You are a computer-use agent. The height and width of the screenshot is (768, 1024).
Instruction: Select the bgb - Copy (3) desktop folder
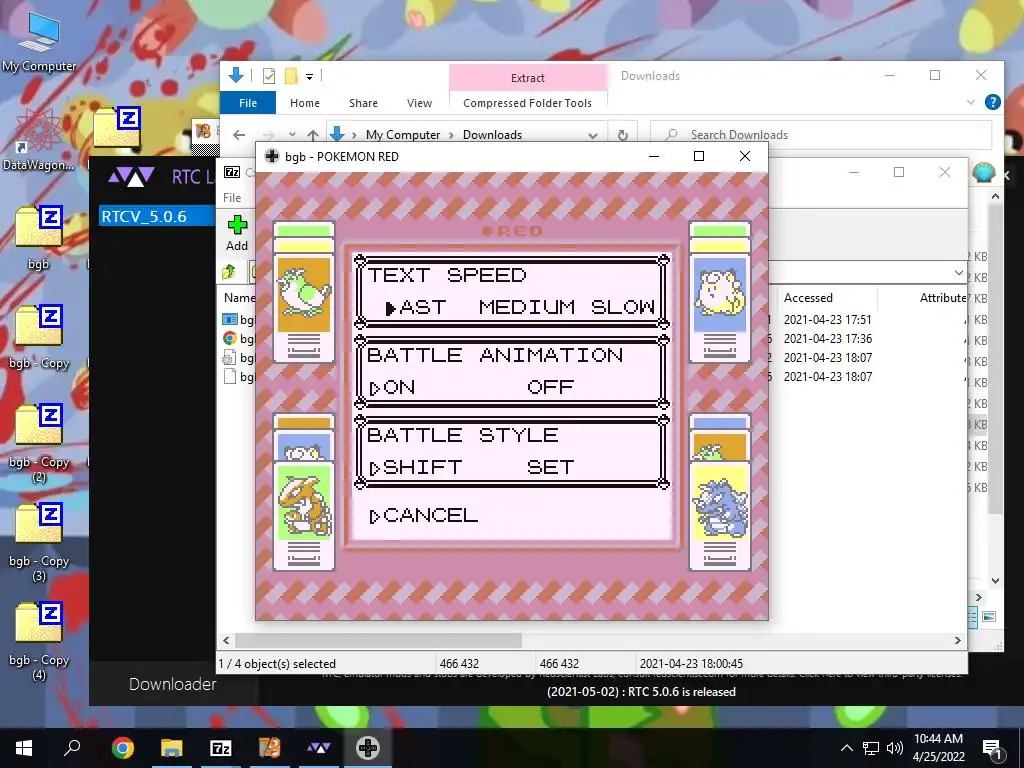(x=39, y=541)
